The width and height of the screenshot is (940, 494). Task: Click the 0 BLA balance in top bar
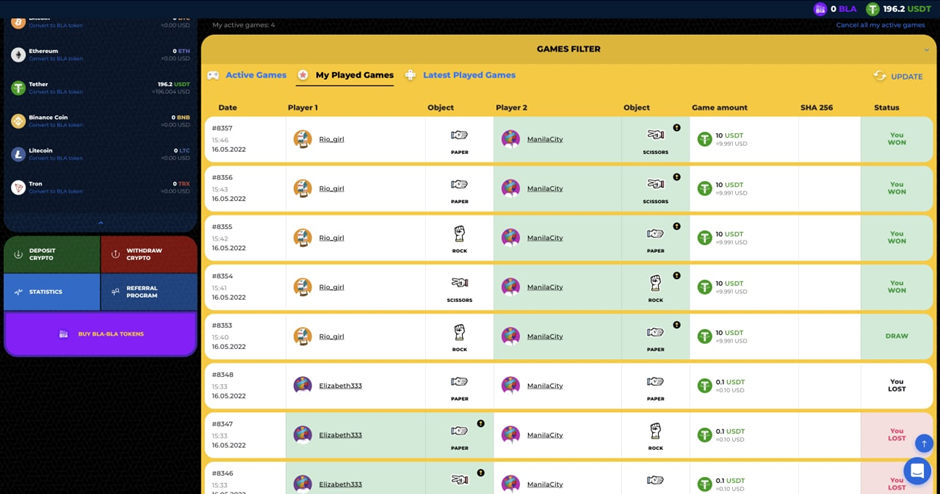tap(843, 9)
